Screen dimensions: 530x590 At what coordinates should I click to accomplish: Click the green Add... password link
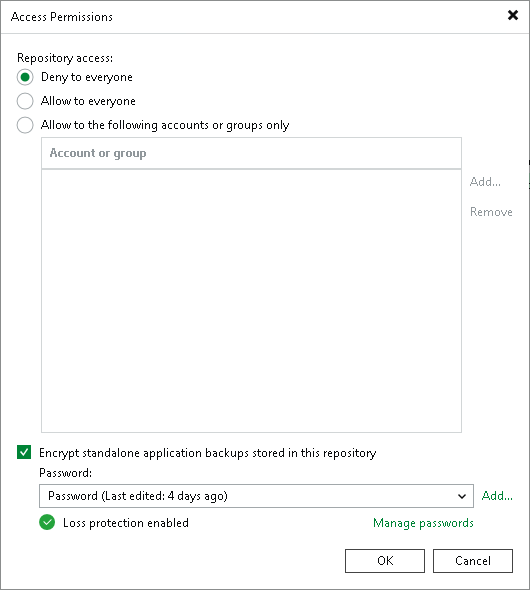[497, 496]
